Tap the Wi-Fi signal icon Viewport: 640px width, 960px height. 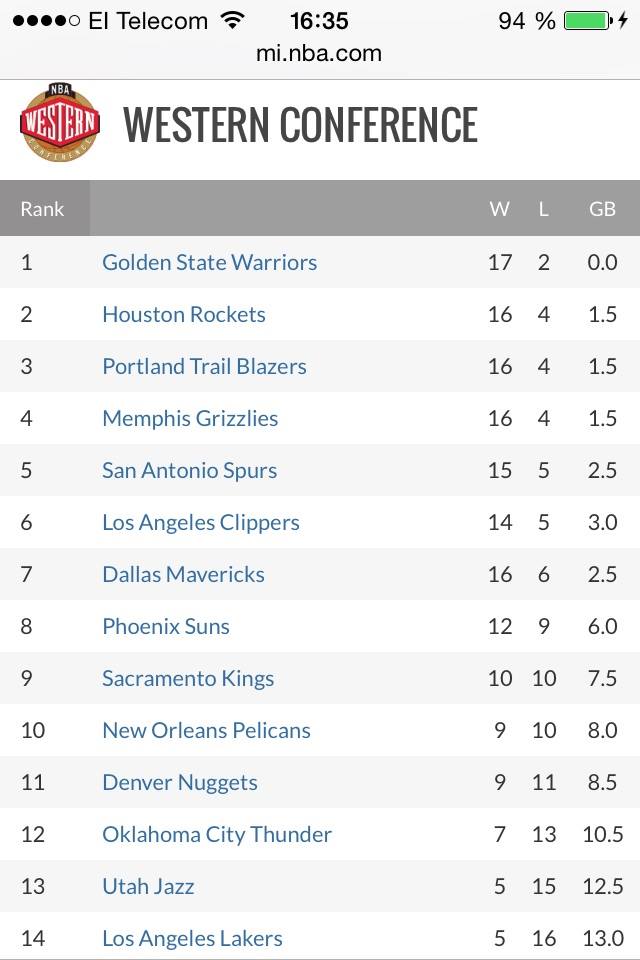pos(233,21)
